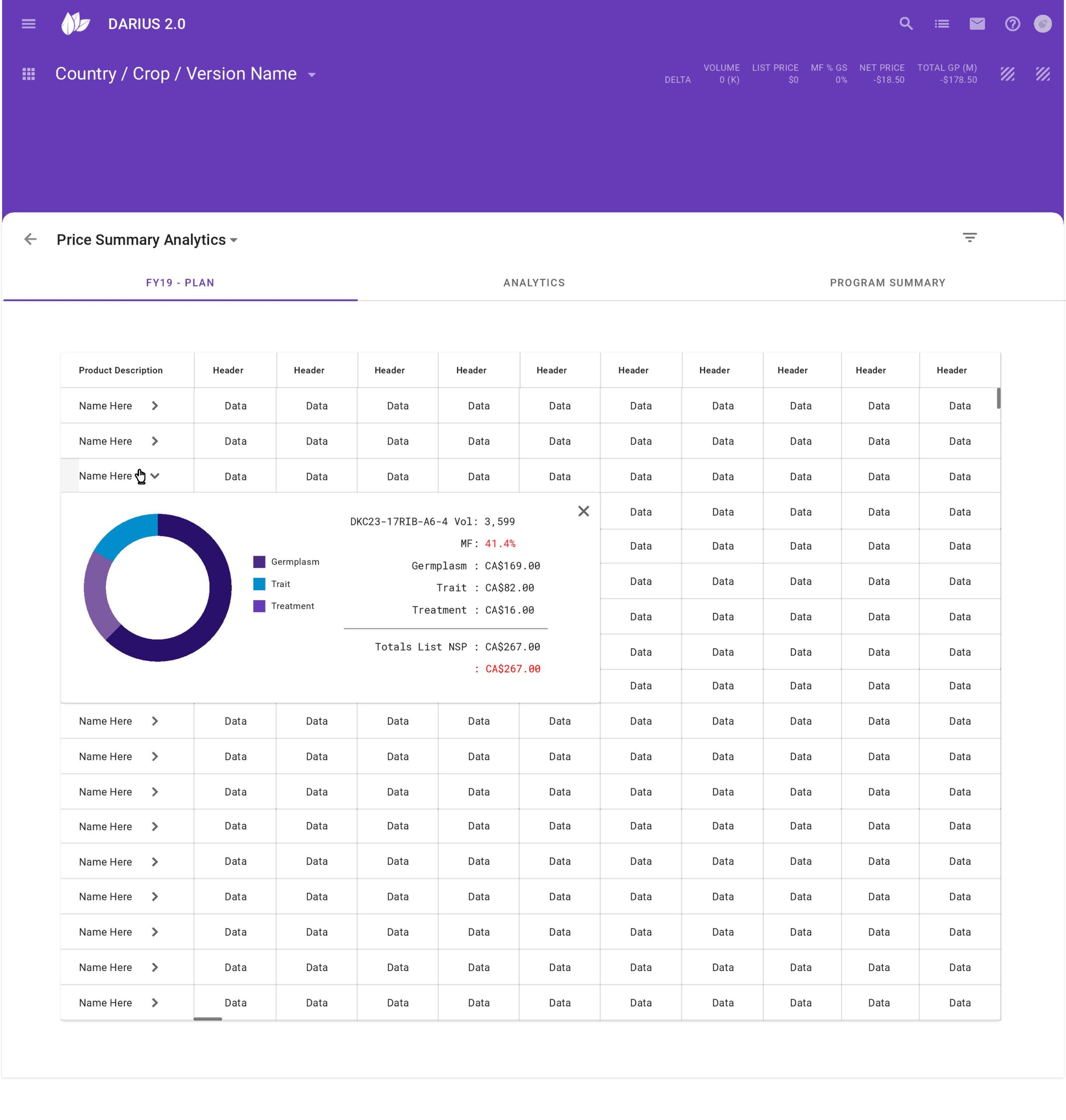Expand the first Name Here row
1066x1120 pixels.
coord(154,406)
